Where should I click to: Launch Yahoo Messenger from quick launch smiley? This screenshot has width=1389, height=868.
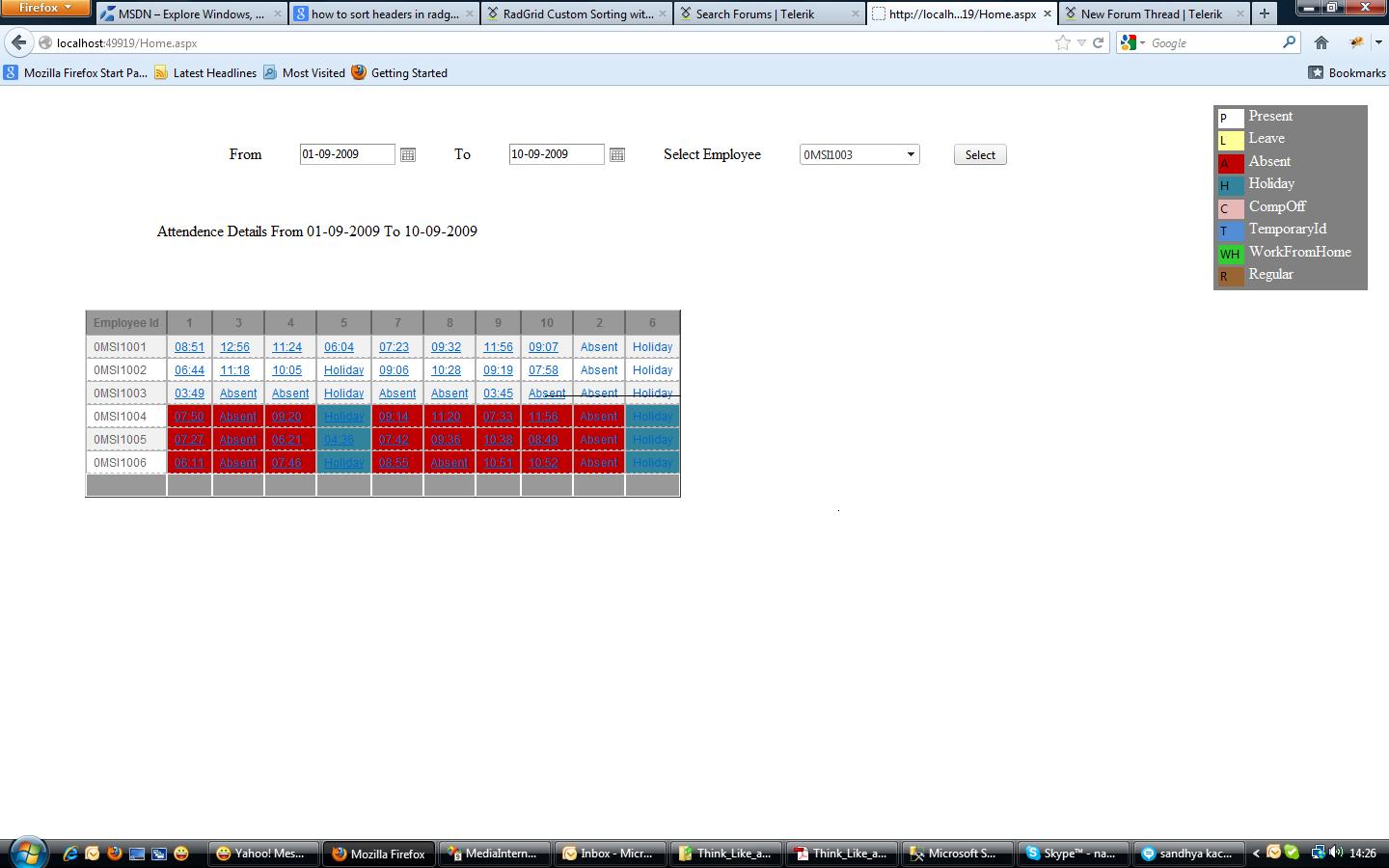click(181, 854)
